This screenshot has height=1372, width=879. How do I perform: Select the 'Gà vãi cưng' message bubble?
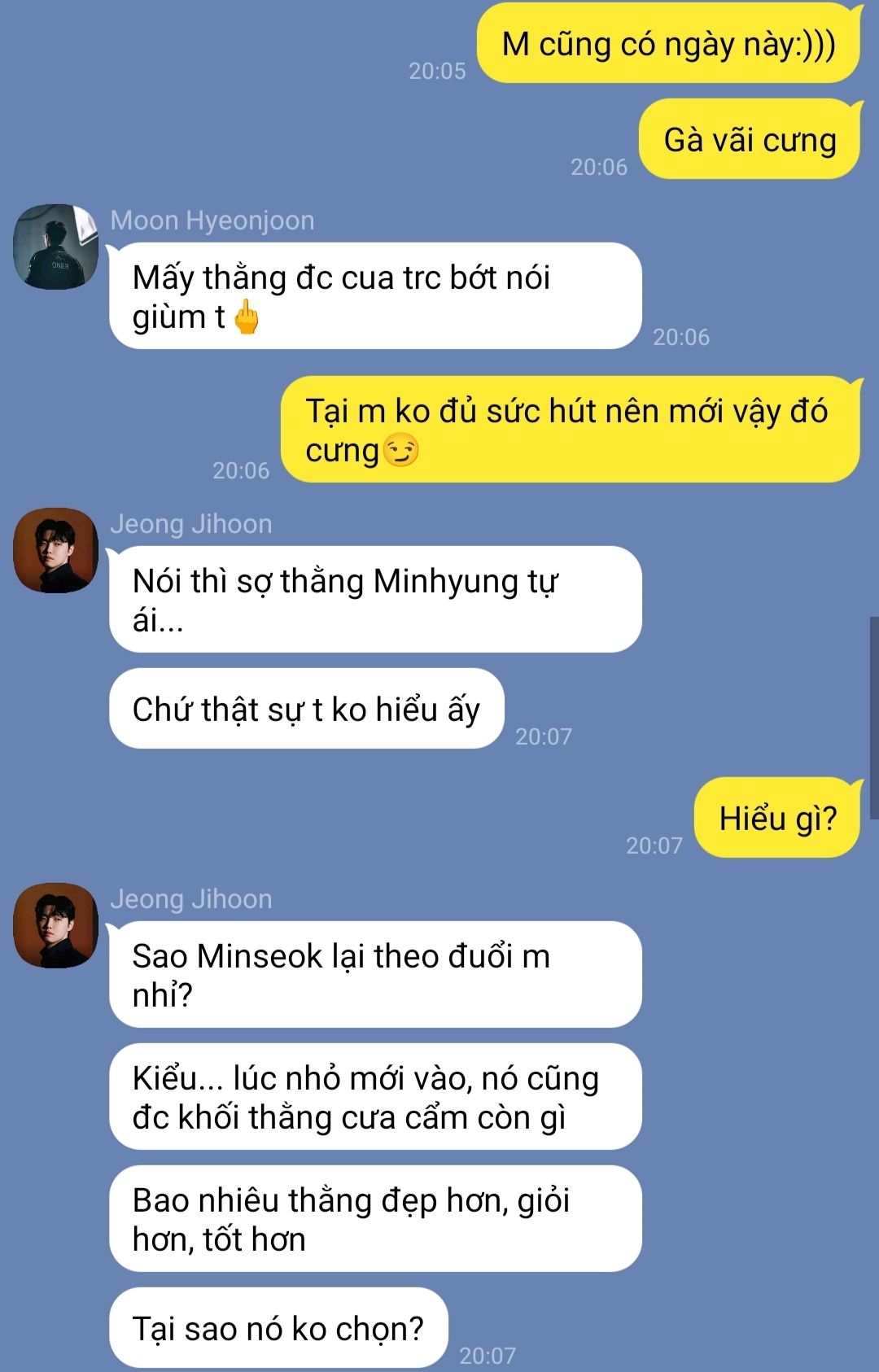coord(750,139)
